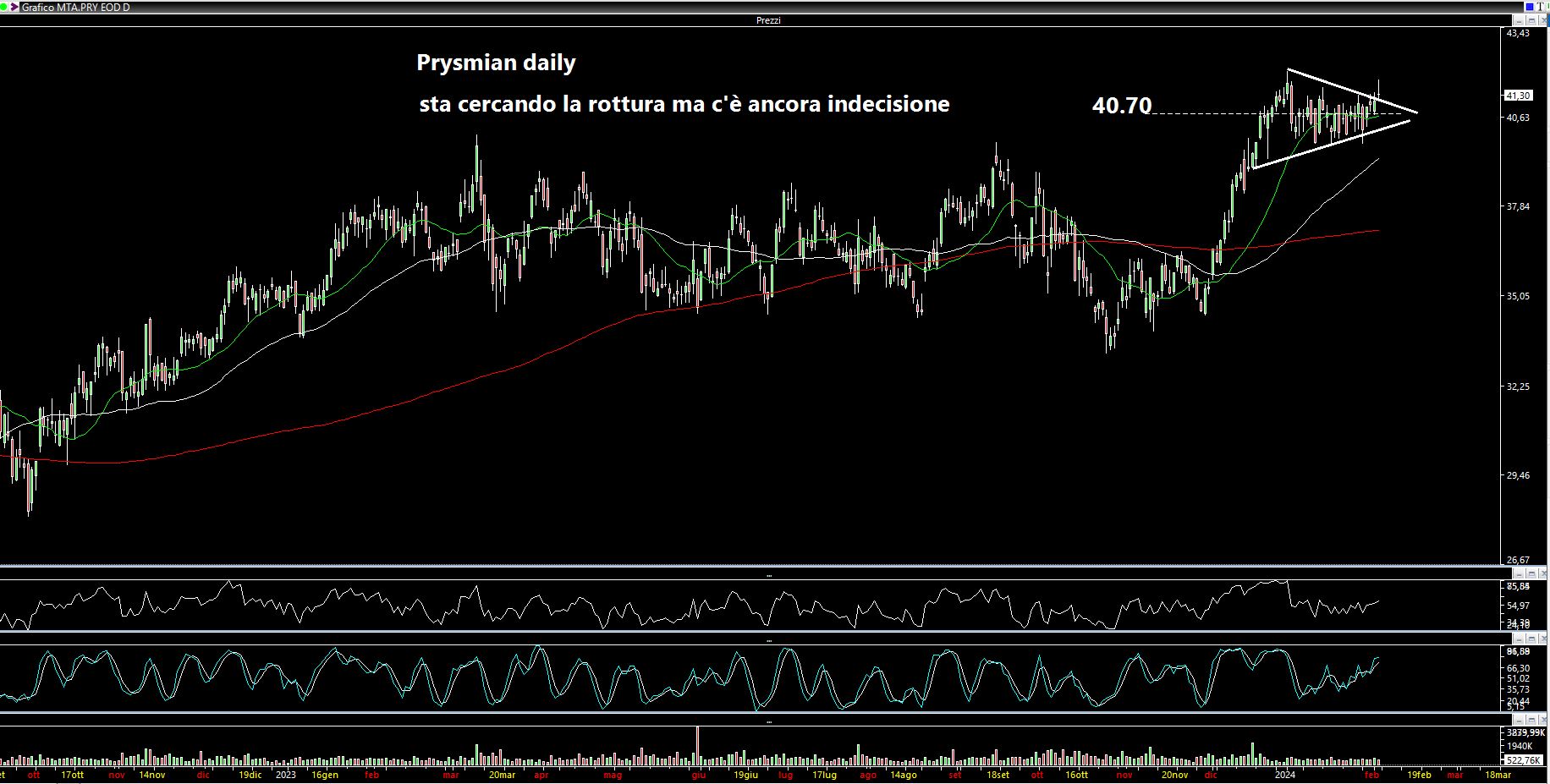Click the 40,63 price axis value

tap(1519, 118)
